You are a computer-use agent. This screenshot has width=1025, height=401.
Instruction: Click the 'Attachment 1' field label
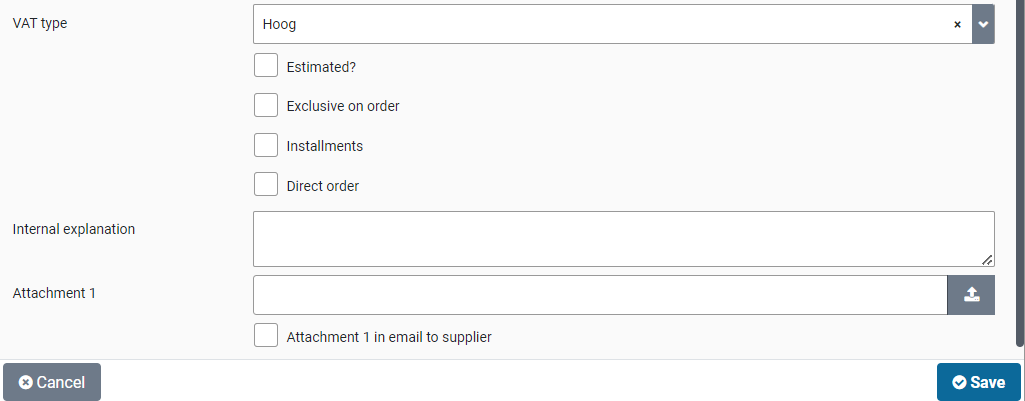[x=54, y=293]
